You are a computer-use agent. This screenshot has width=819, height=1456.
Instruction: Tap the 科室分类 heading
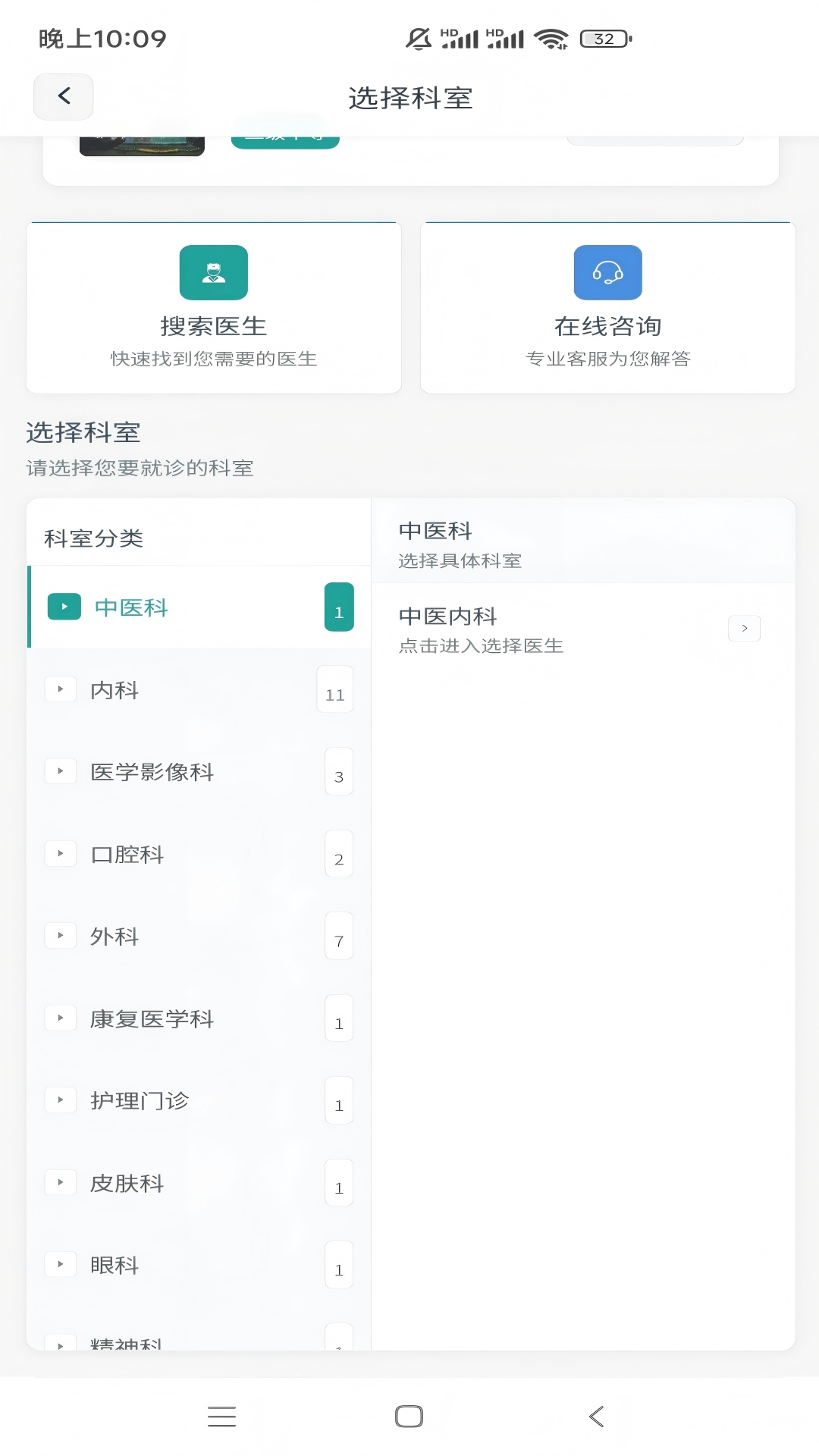93,538
